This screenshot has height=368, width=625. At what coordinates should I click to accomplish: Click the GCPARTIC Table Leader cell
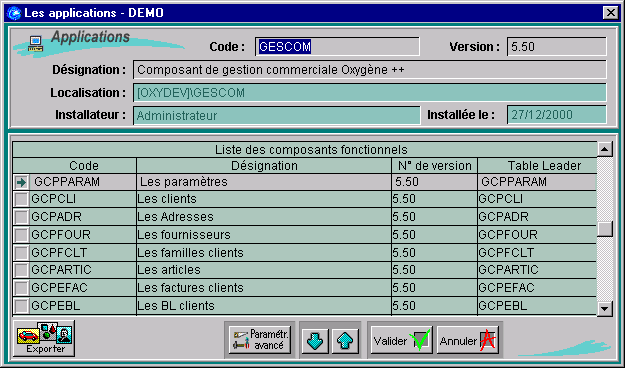(x=537, y=270)
